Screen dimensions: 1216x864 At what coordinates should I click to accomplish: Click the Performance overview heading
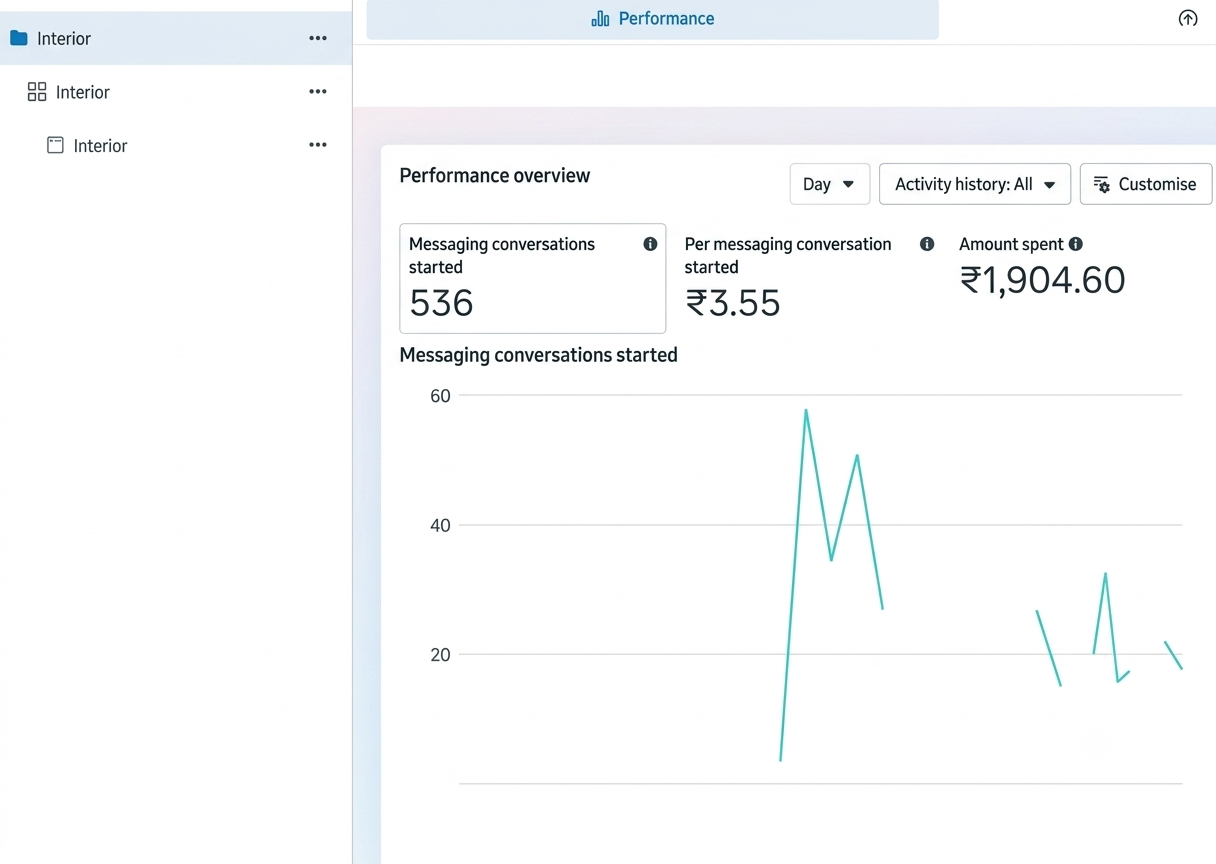coord(495,176)
